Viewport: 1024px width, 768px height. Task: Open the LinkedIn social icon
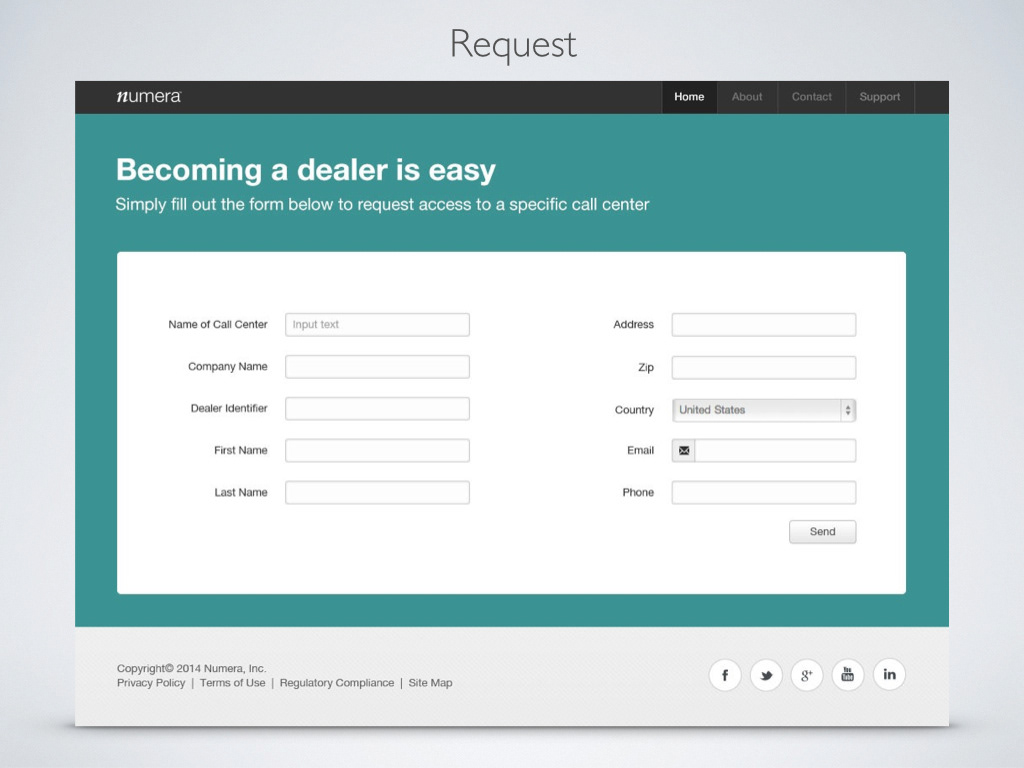[x=889, y=675]
